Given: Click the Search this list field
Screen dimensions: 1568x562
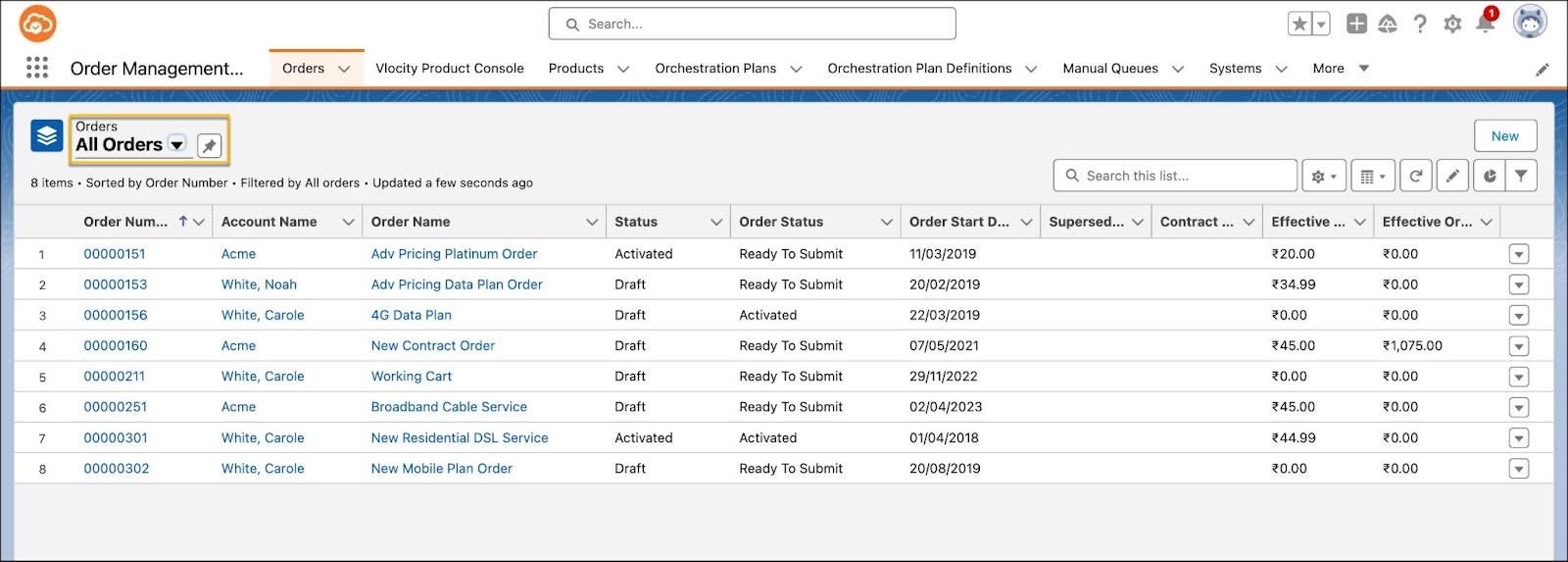Looking at the screenshot, I should (x=1175, y=176).
